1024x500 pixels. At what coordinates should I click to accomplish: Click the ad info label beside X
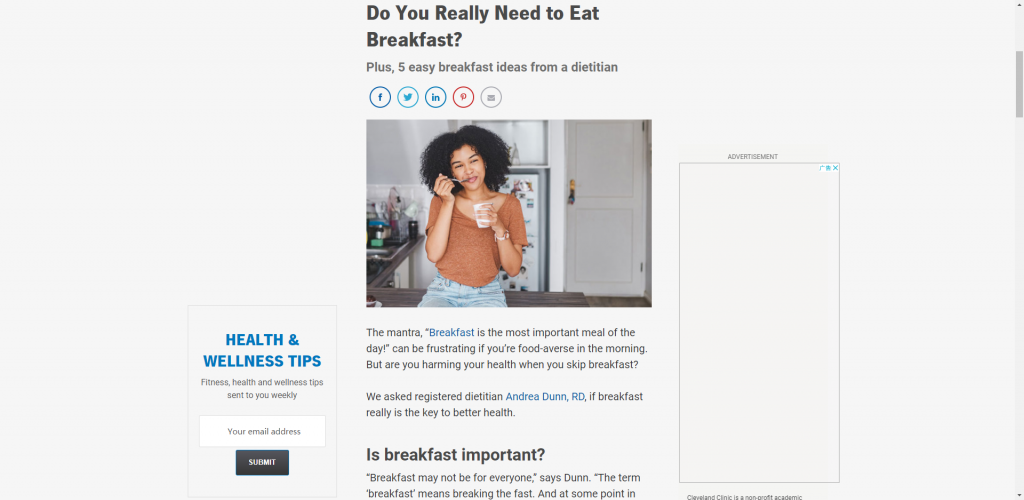825,168
